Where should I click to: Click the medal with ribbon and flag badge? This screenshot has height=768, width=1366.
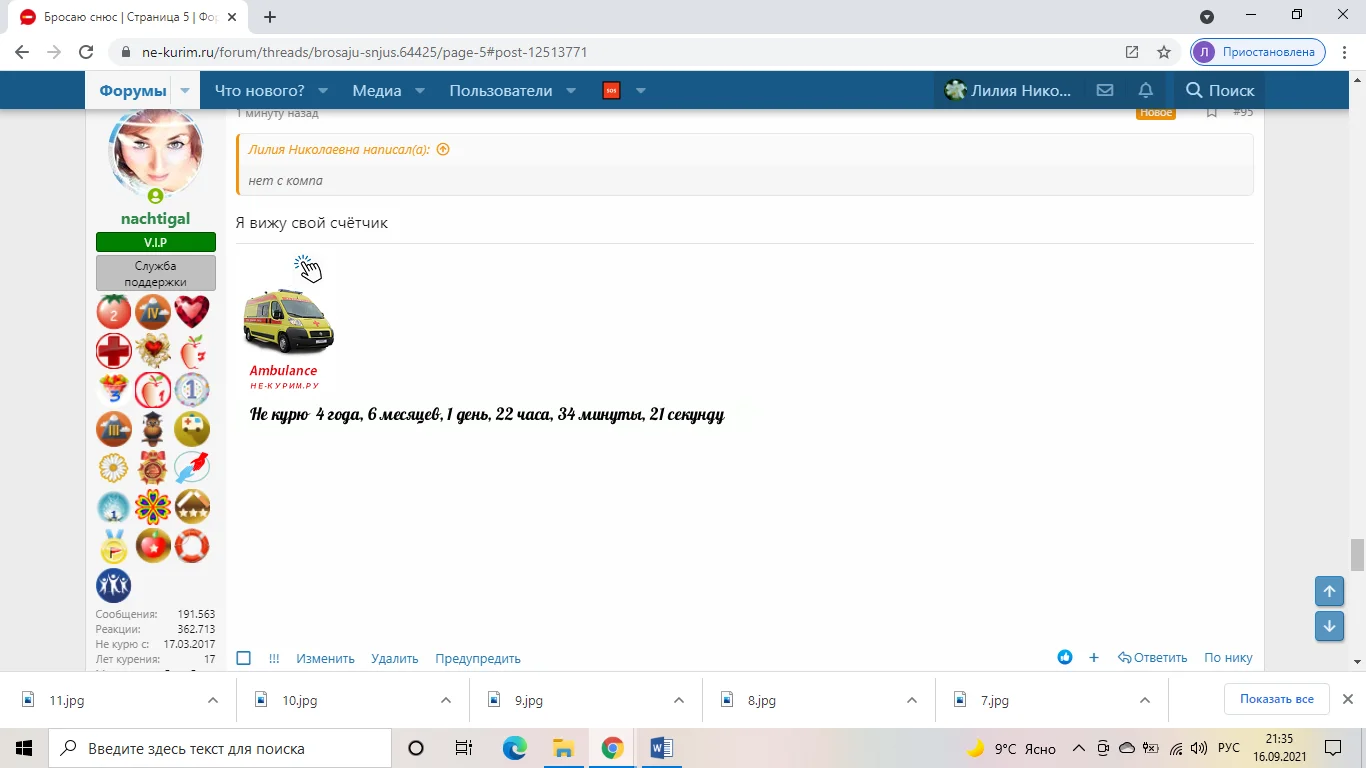[x=114, y=546]
